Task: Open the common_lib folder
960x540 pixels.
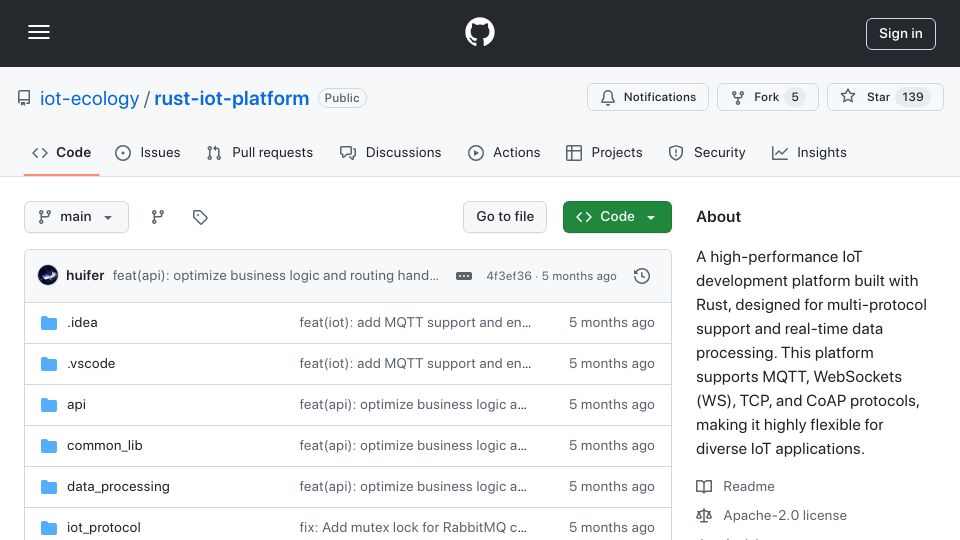Action: (x=105, y=446)
